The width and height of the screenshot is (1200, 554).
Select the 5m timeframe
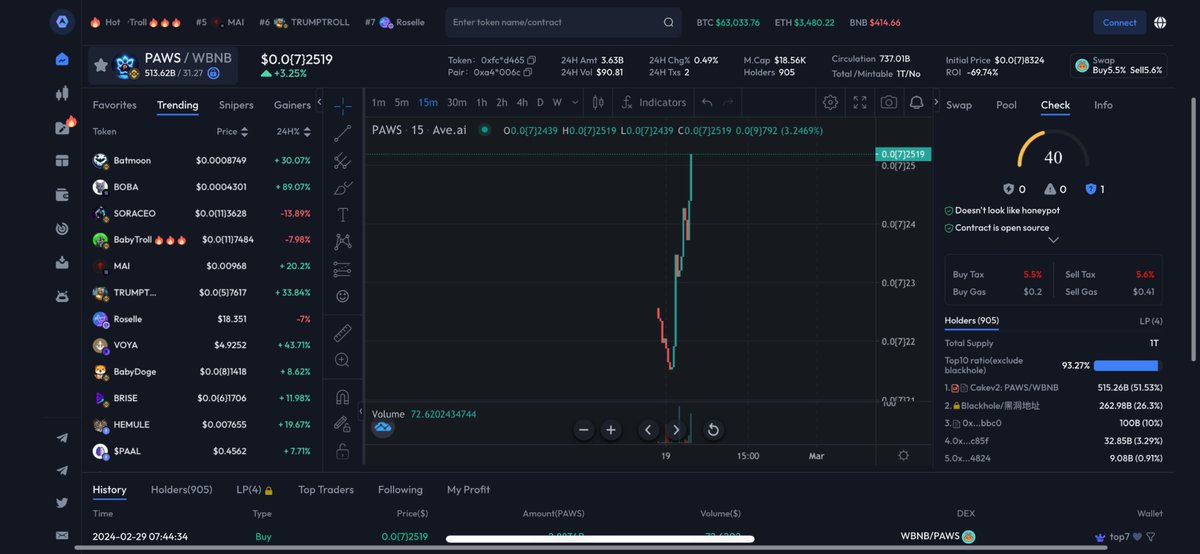[401, 102]
